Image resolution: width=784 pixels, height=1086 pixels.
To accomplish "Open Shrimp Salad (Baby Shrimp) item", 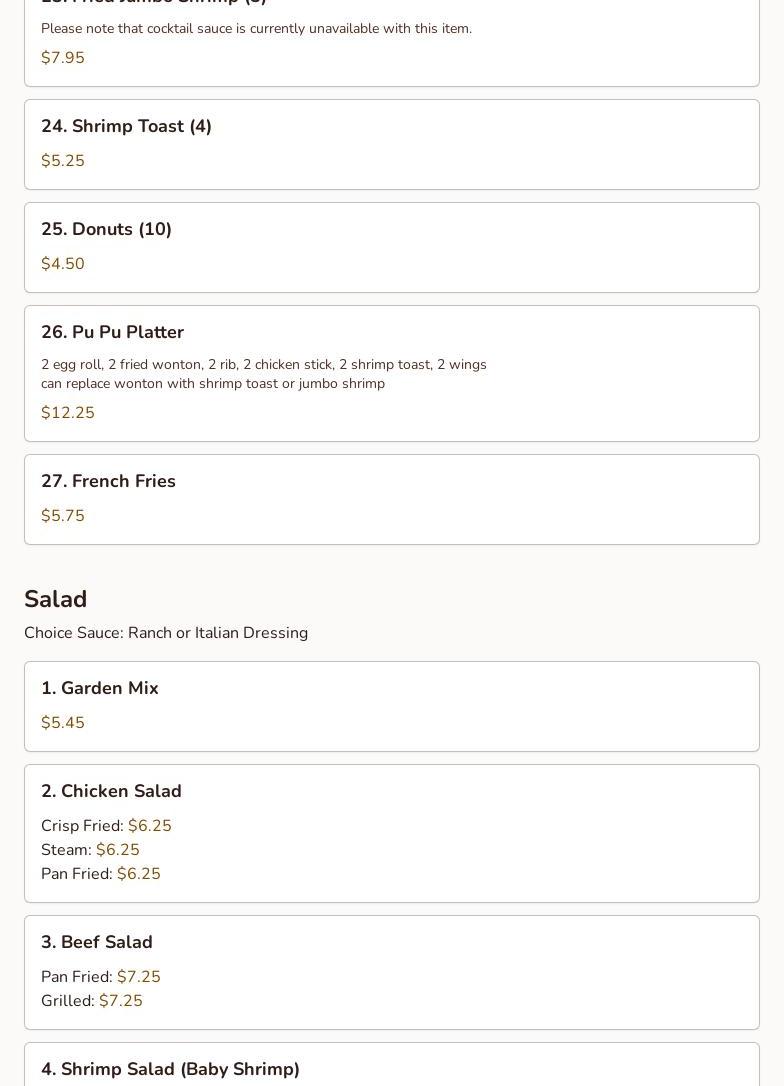I will tap(170, 1070).
